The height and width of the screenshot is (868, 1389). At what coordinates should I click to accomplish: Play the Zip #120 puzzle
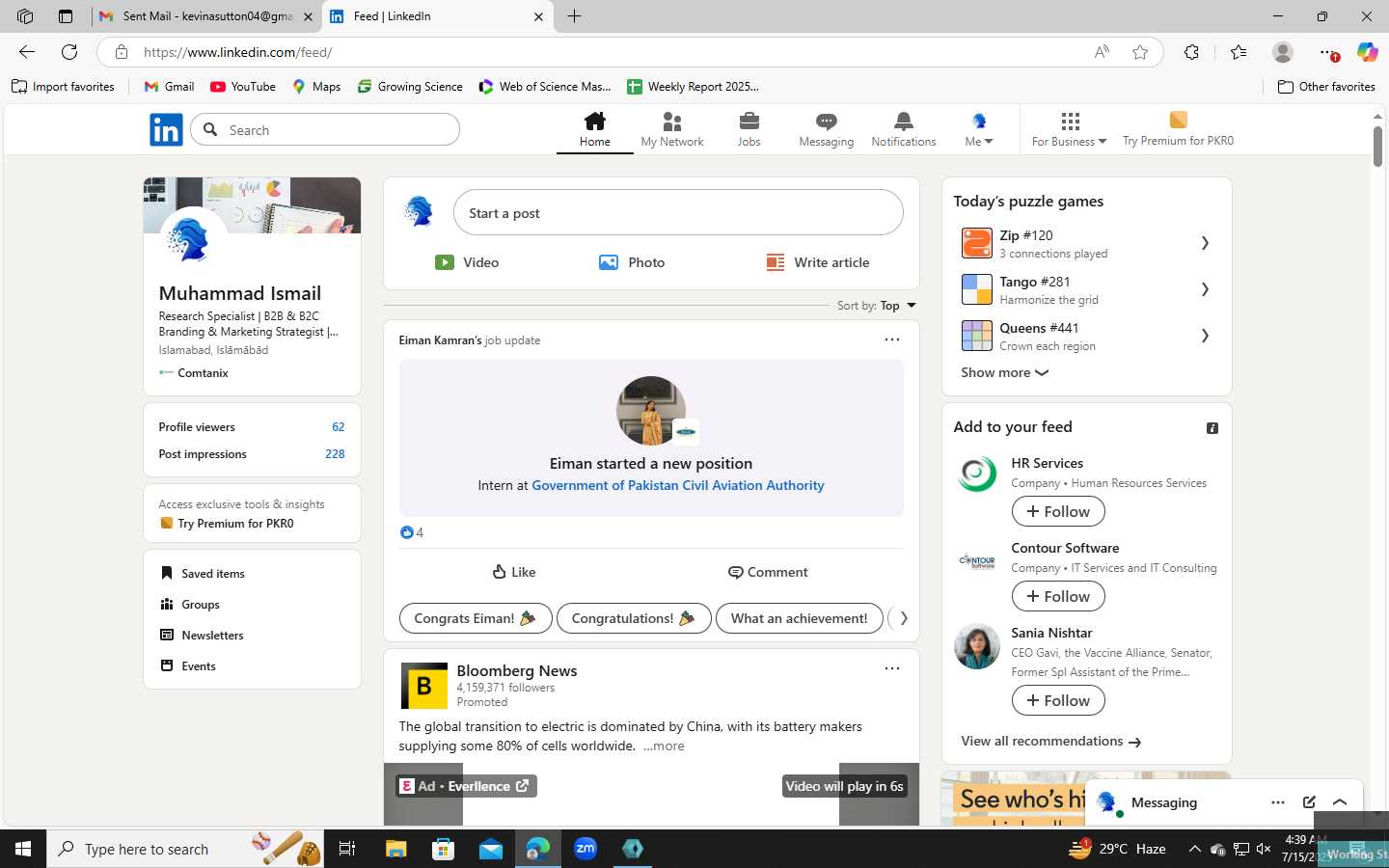coord(1085,243)
